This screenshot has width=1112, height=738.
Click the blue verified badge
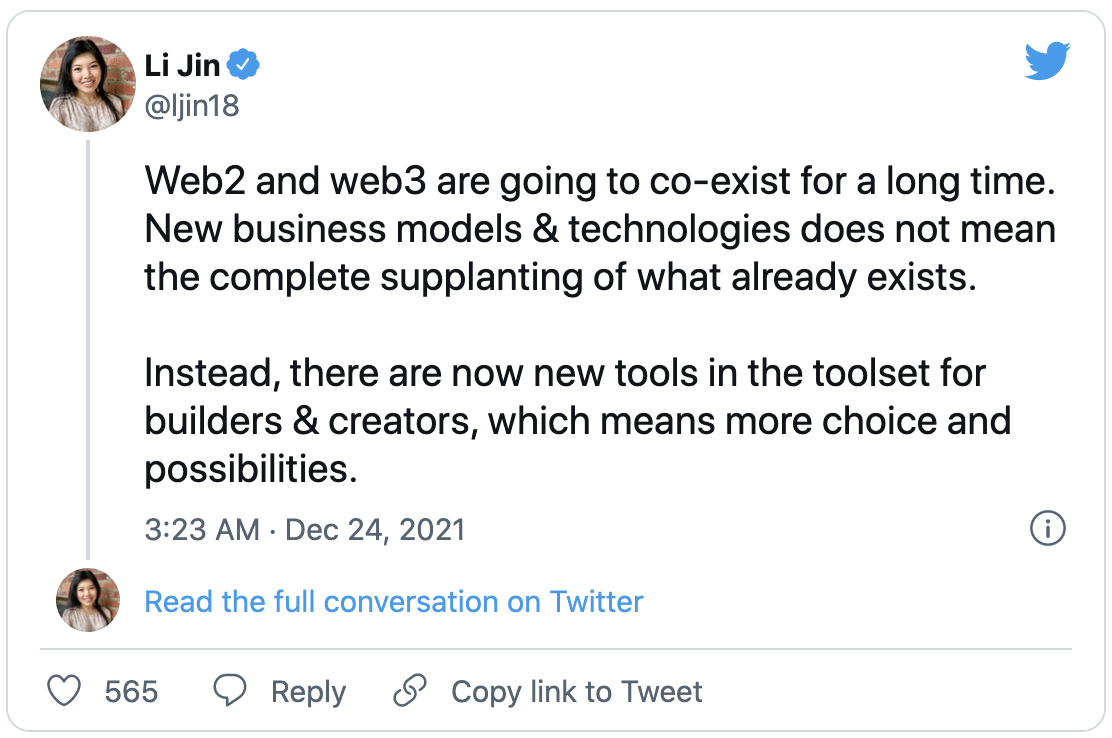[244, 66]
